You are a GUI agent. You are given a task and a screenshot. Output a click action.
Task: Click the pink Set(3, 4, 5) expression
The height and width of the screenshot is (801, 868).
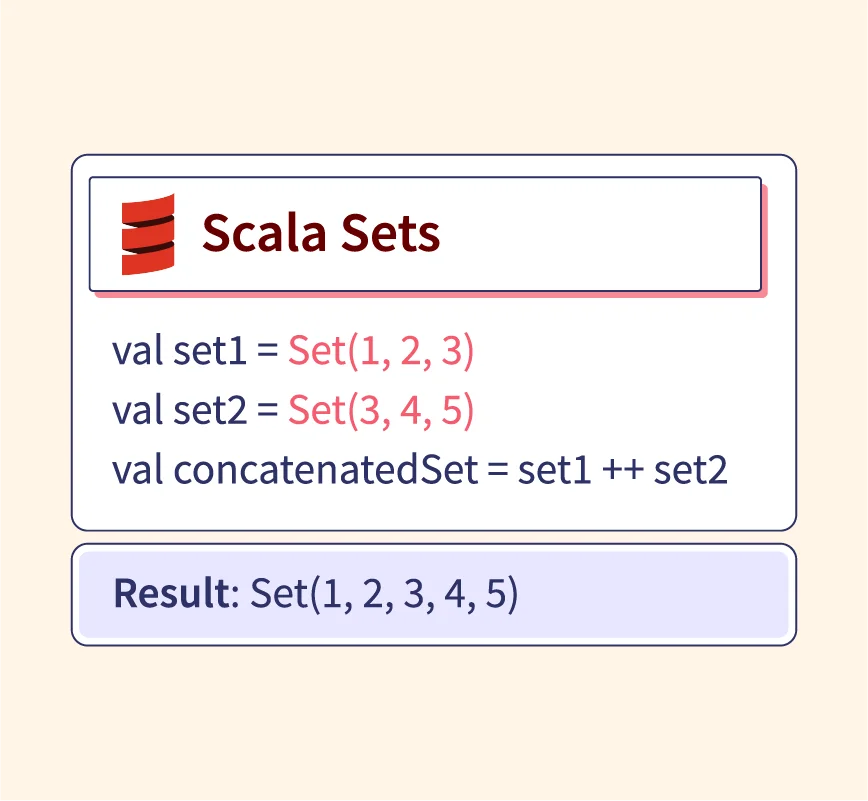(380, 411)
